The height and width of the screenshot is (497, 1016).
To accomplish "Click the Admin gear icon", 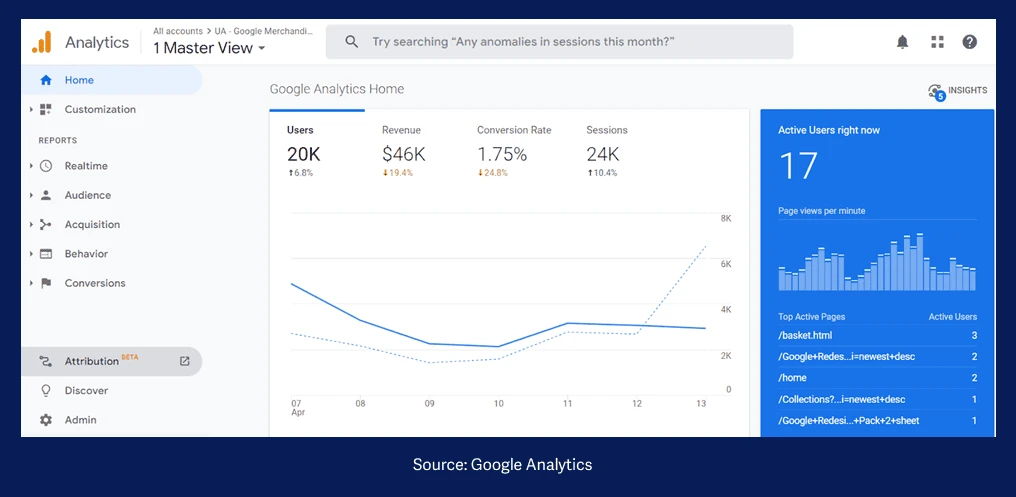I will (46, 420).
